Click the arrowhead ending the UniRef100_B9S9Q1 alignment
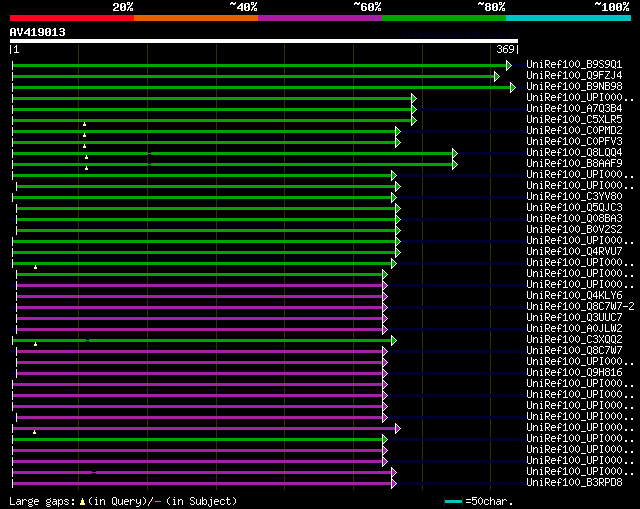 coord(509,65)
